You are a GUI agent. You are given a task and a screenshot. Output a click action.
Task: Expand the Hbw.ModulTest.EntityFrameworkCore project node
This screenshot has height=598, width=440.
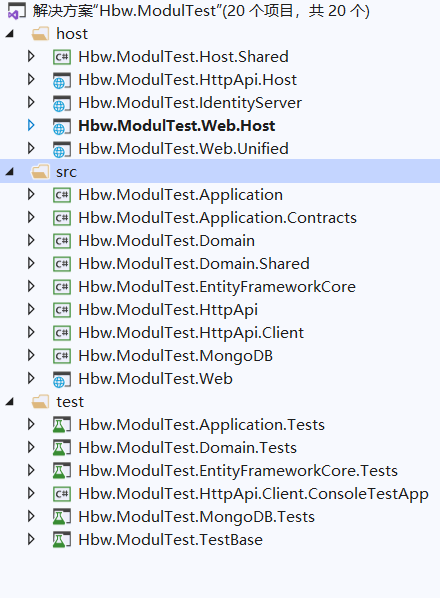coord(31,286)
